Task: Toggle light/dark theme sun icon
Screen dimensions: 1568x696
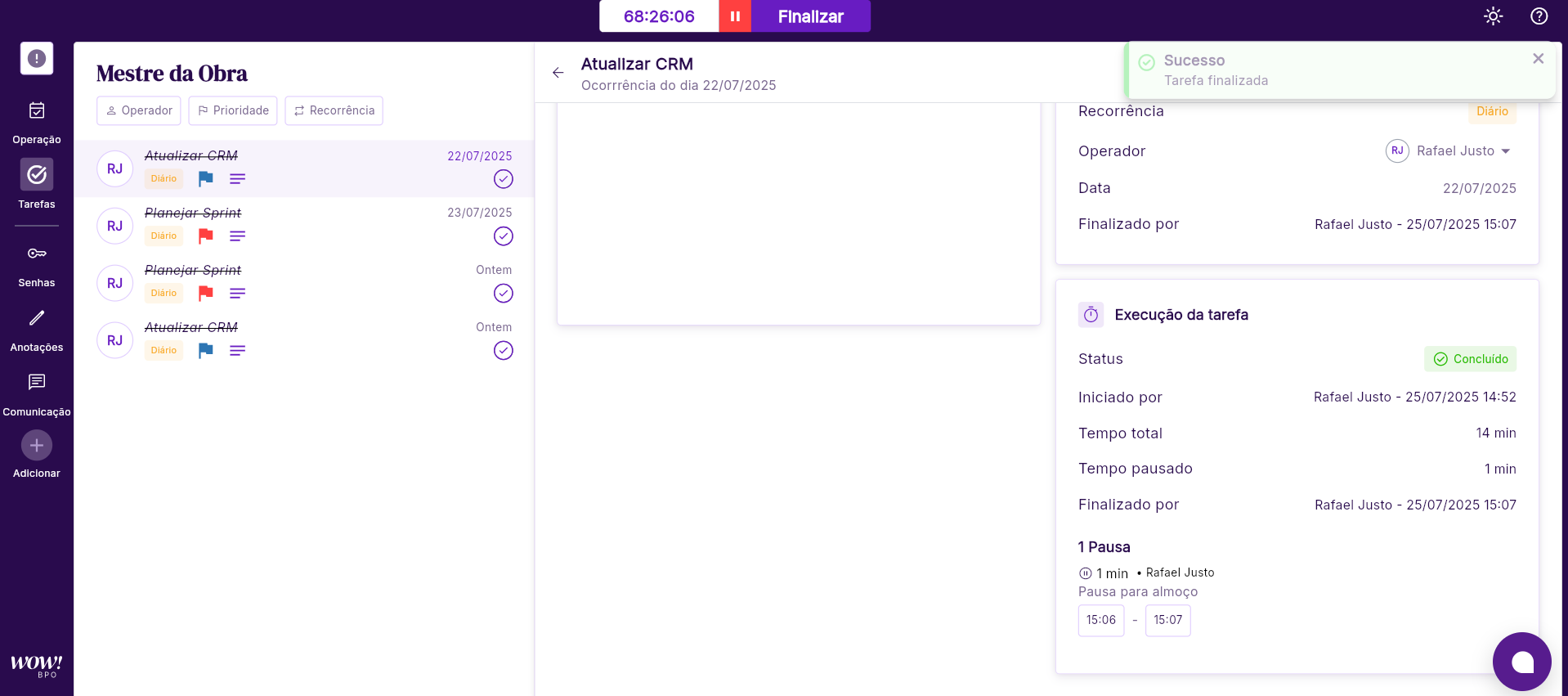Action: coord(1493,16)
